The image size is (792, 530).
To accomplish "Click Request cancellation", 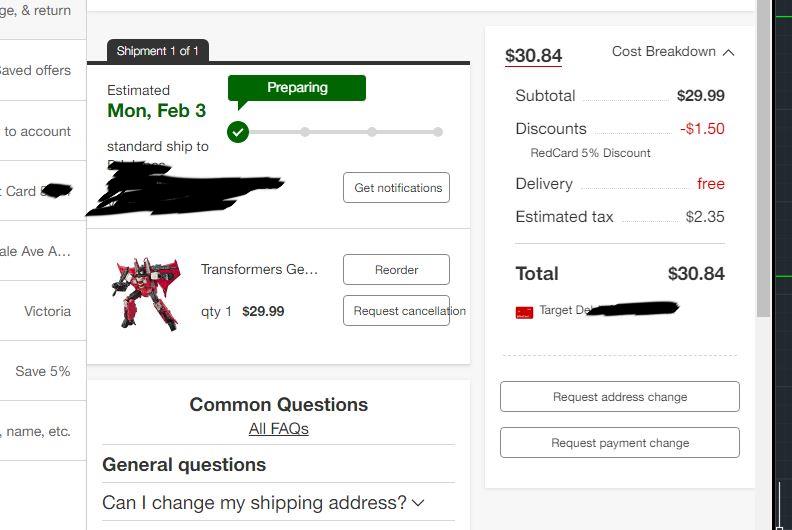I will coord(397,311).
